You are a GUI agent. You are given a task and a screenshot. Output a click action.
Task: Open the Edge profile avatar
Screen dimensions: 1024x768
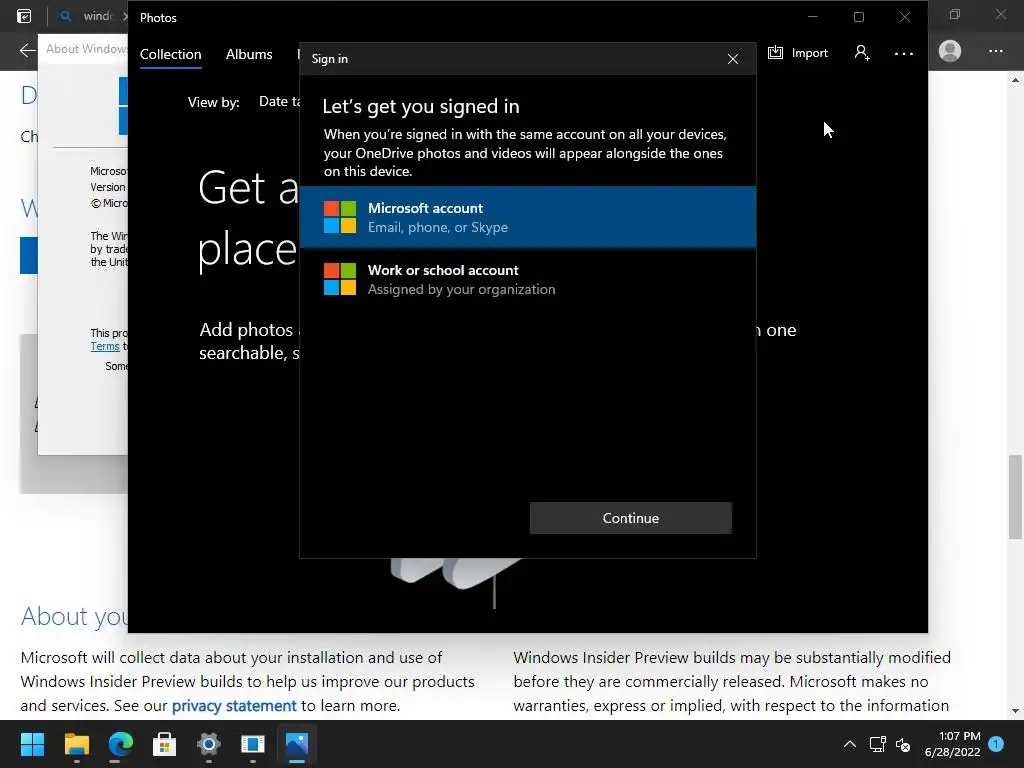pyautogui.click(x=950, y=51)
